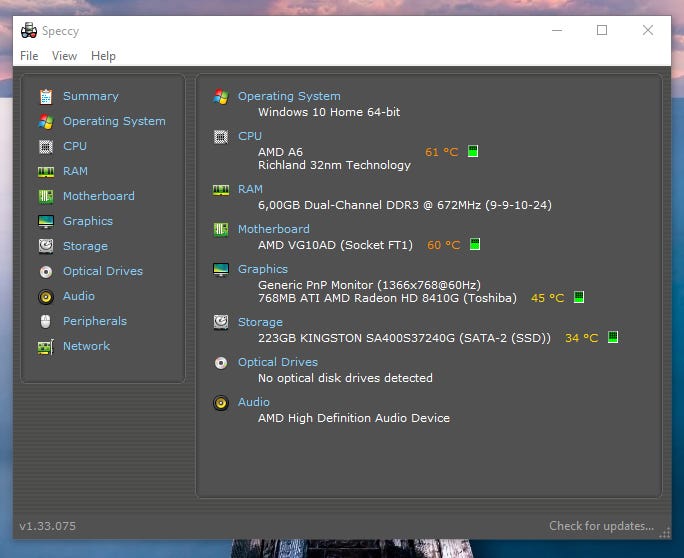The height and width of the screenshot is (558, 684).
Task: Click the green temperature indicator beside storage 34 °C
Action: pyautogui.click(x=613, y=337)
